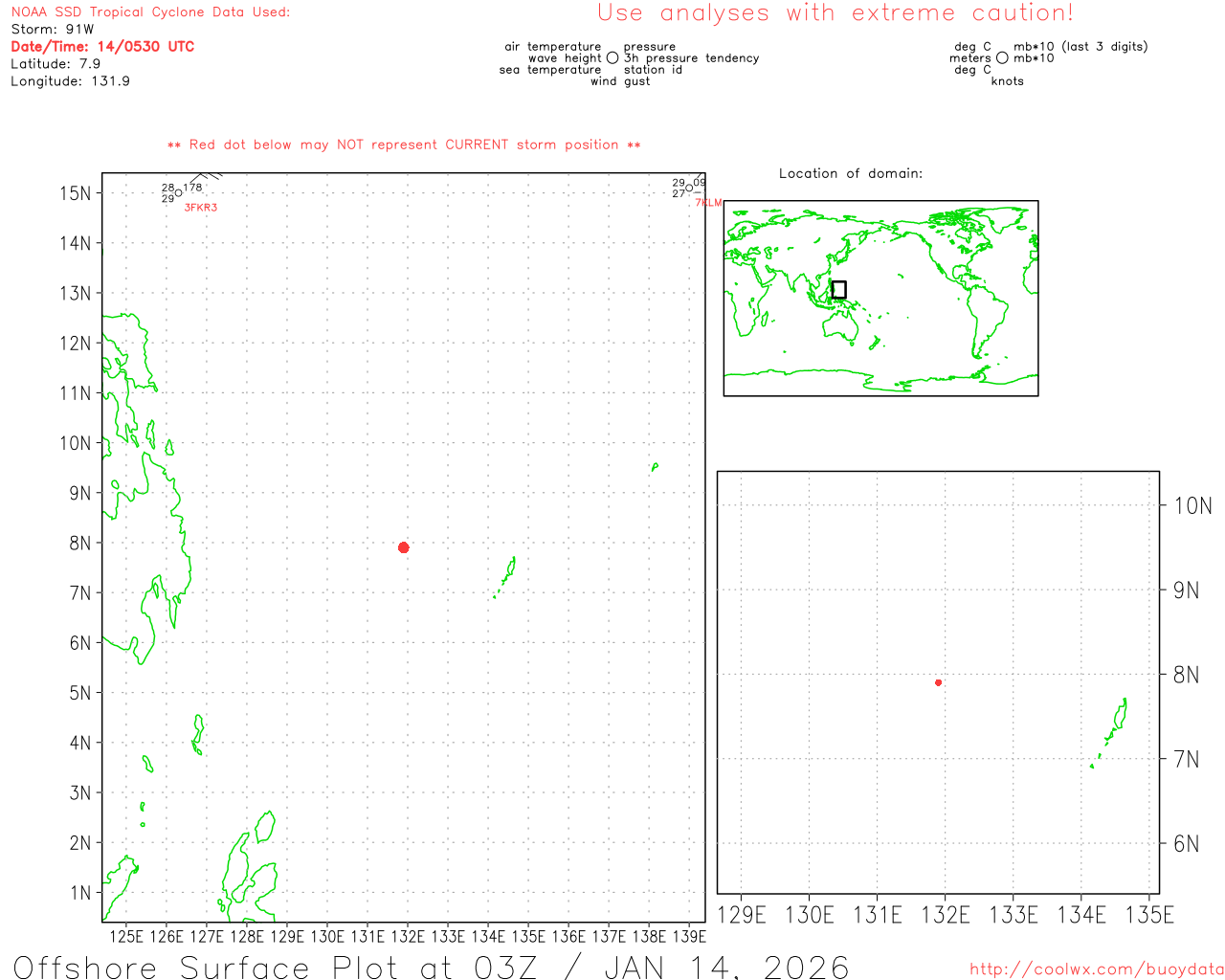Click the 'Use analyses with extreme caution!' warning
Screen dimensions: 1225x980
point(835,13)
